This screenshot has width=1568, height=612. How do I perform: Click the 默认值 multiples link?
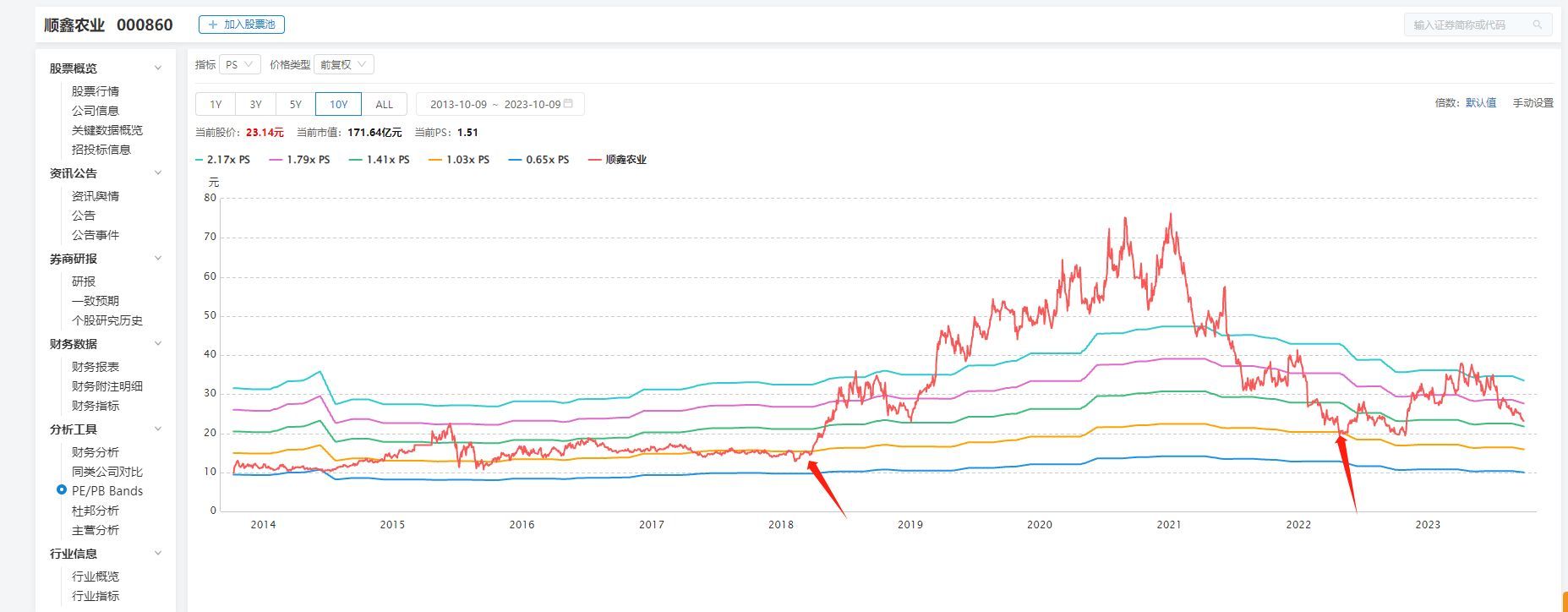pyautogui.click(x=1481, y=103)
